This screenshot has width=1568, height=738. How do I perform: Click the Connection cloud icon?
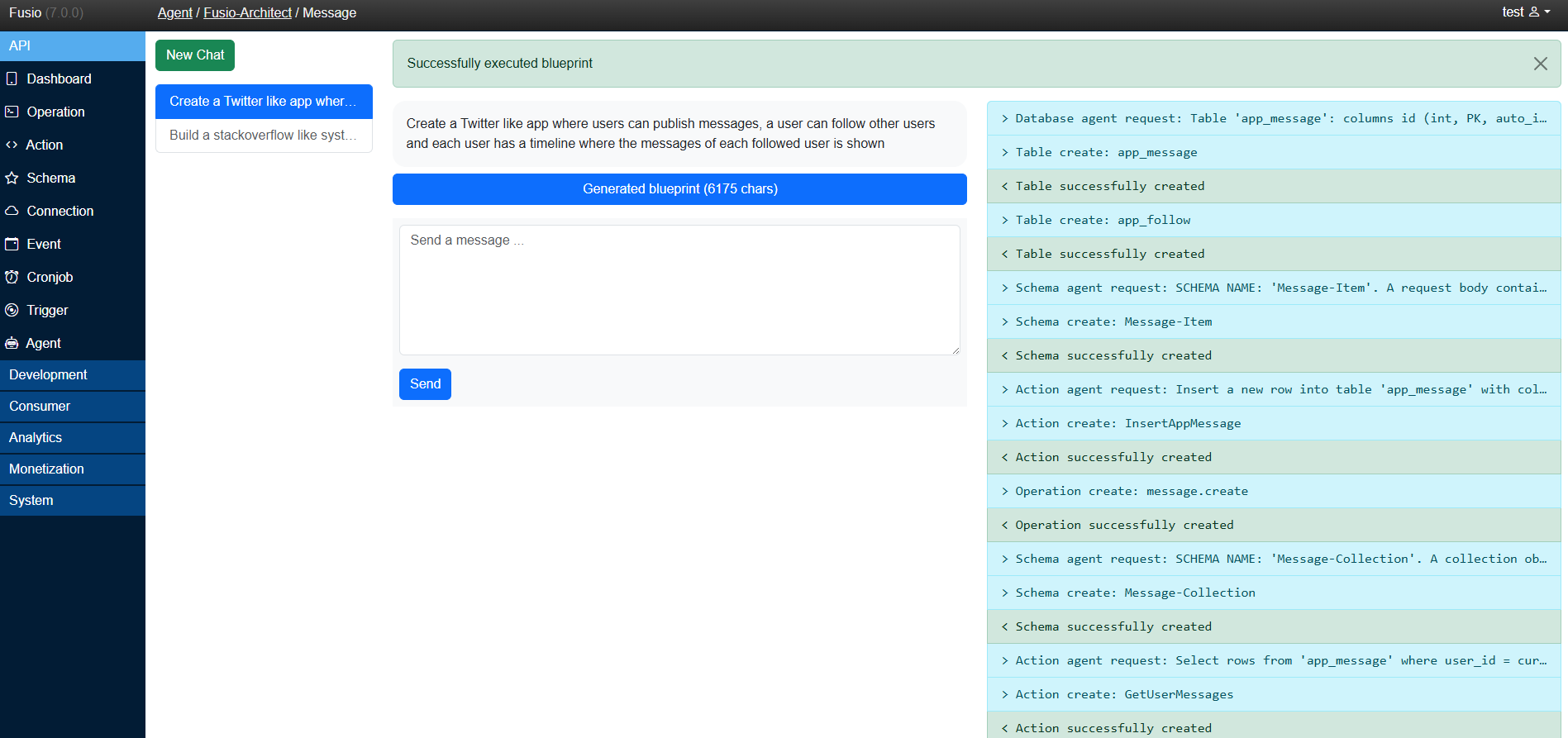point(12,211)
